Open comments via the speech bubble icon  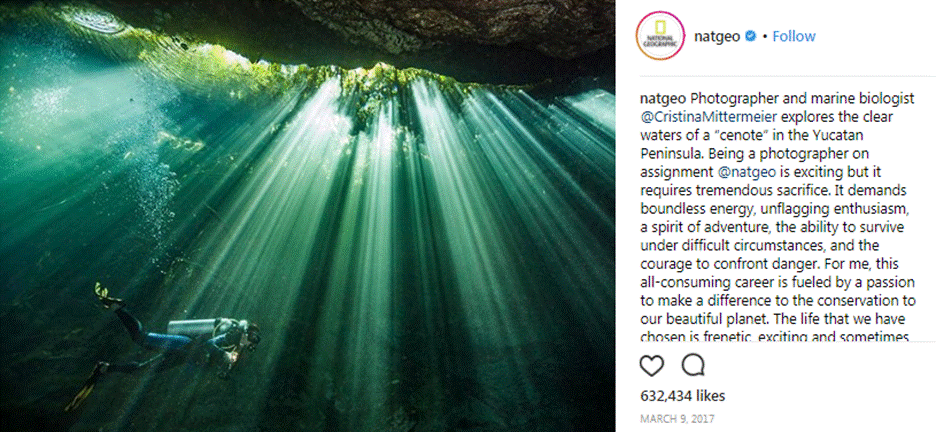tap(692, 365)
